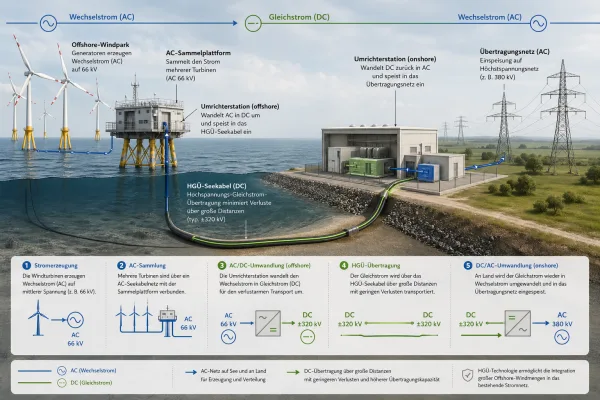Click the shield checkmark icon in the legend
This screenshot has height=400, width=600.
click(x=467, y=375)
